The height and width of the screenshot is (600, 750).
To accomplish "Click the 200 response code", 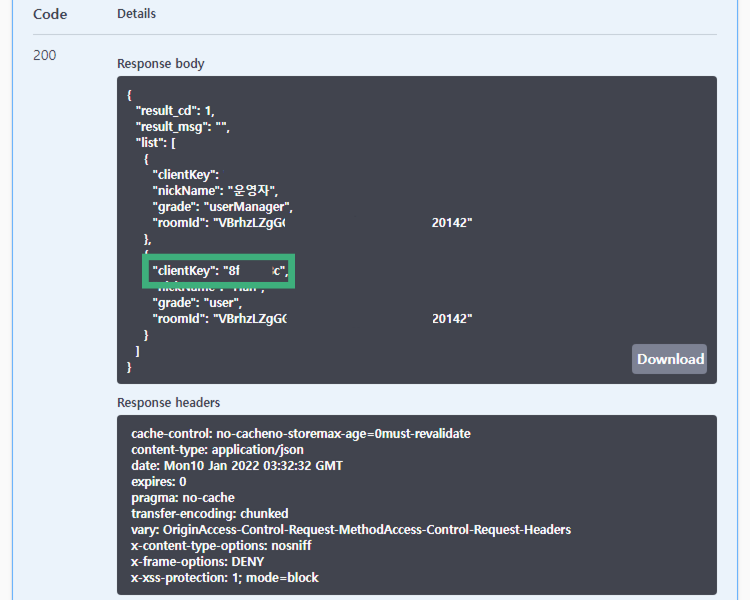I will pos(44,55).
